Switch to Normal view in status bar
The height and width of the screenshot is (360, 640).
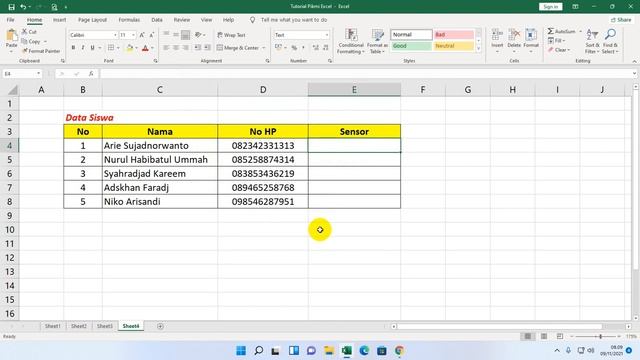point(528,336)
